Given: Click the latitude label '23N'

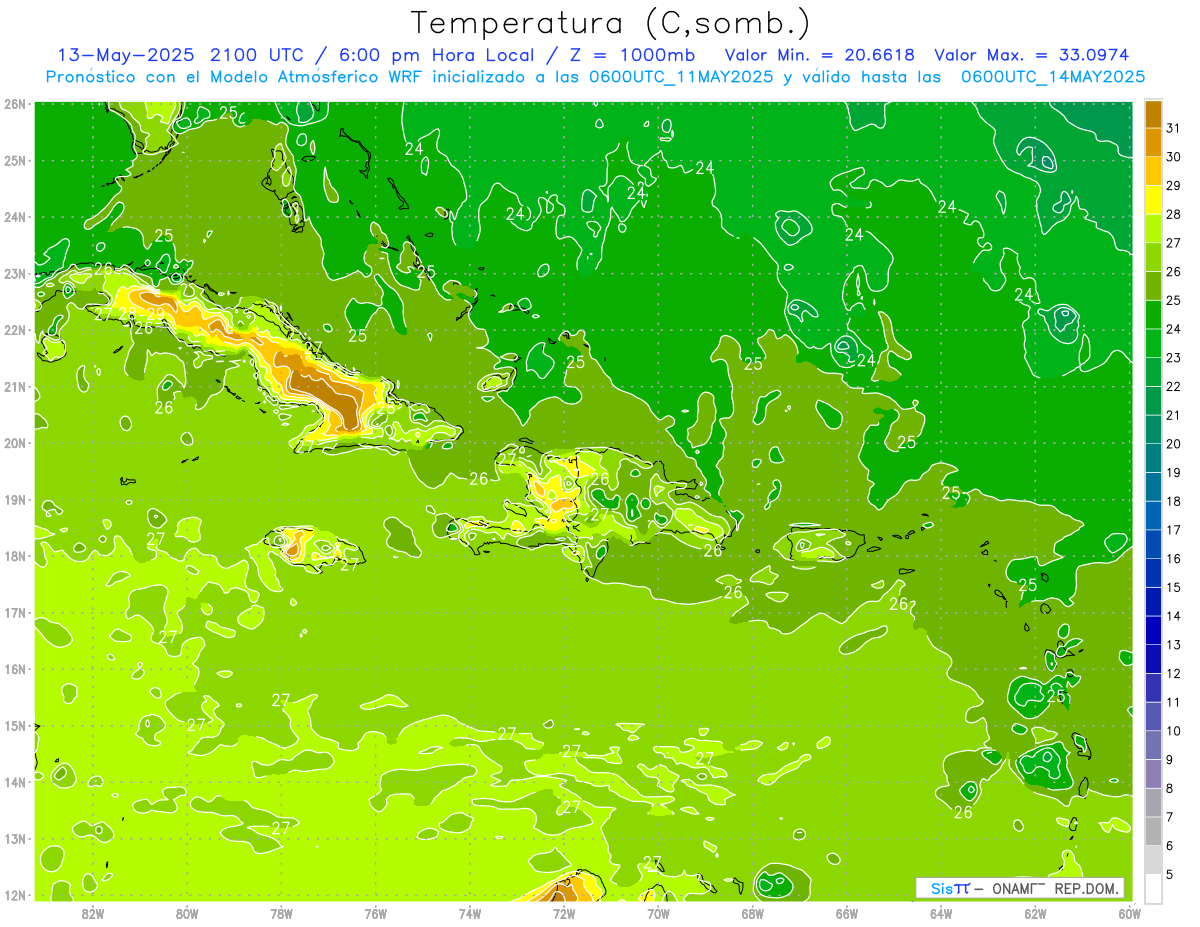Looking at the screenshot, I should [x=15, y=273].
